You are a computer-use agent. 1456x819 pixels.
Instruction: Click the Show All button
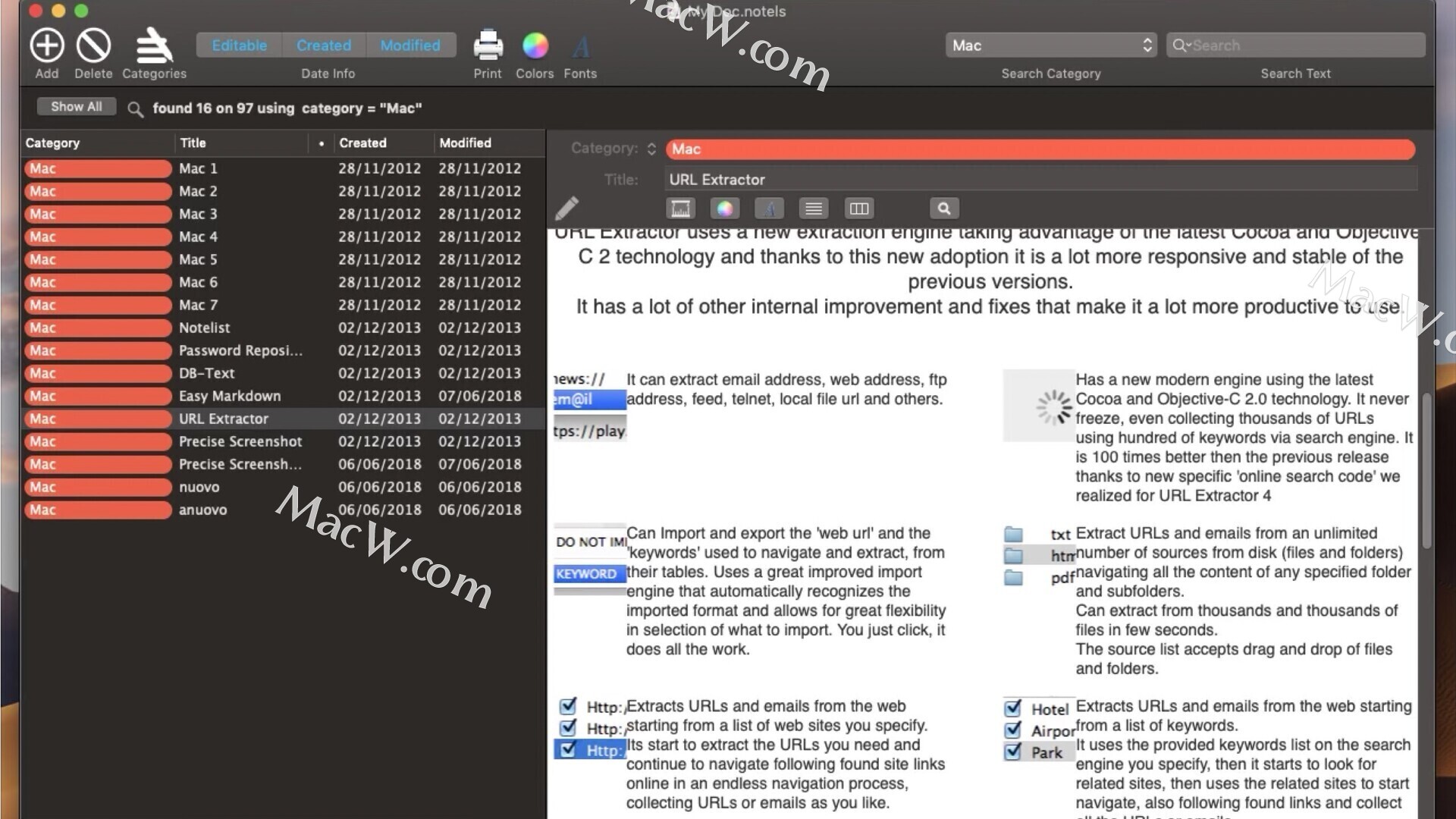(x=76, y=107)
